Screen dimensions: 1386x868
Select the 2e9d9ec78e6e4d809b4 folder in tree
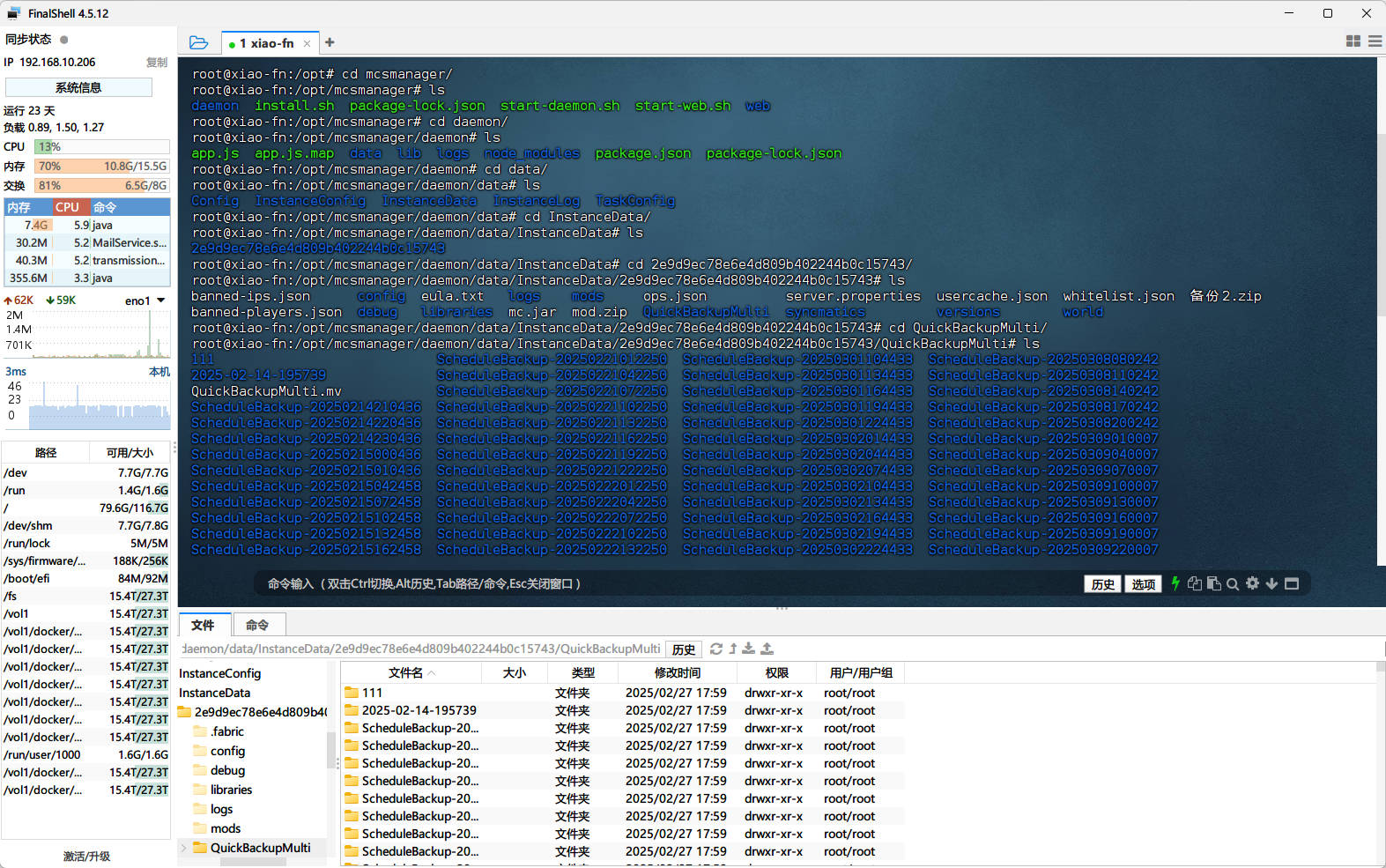[253, 712]
